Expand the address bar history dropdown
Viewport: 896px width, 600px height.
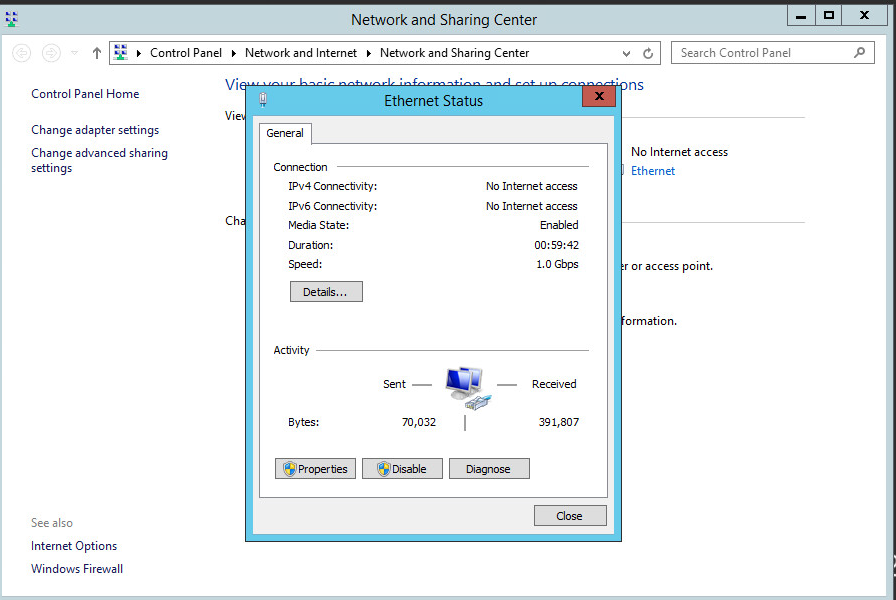627,53
